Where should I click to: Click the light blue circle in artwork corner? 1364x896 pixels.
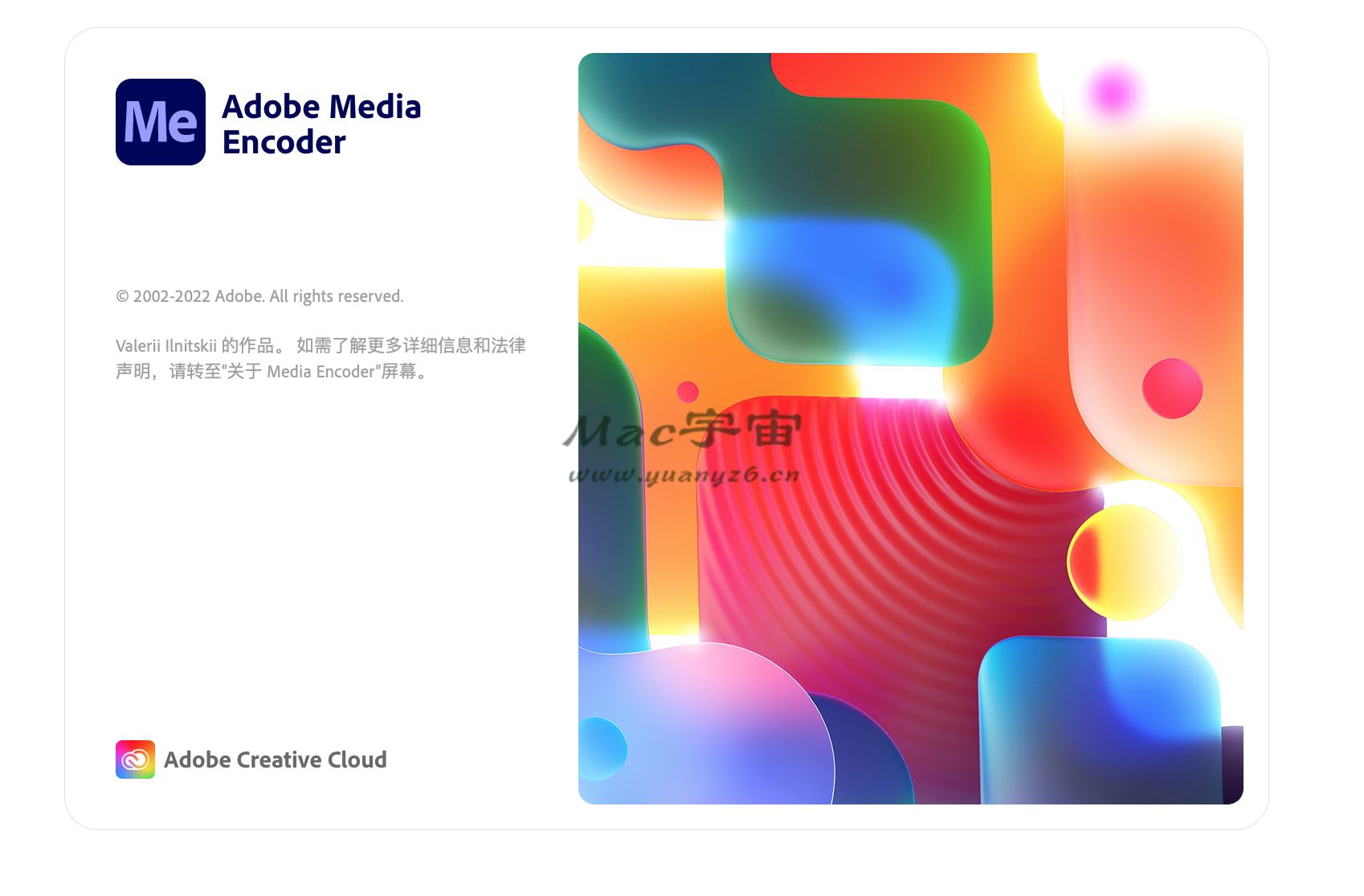point(600,748)
